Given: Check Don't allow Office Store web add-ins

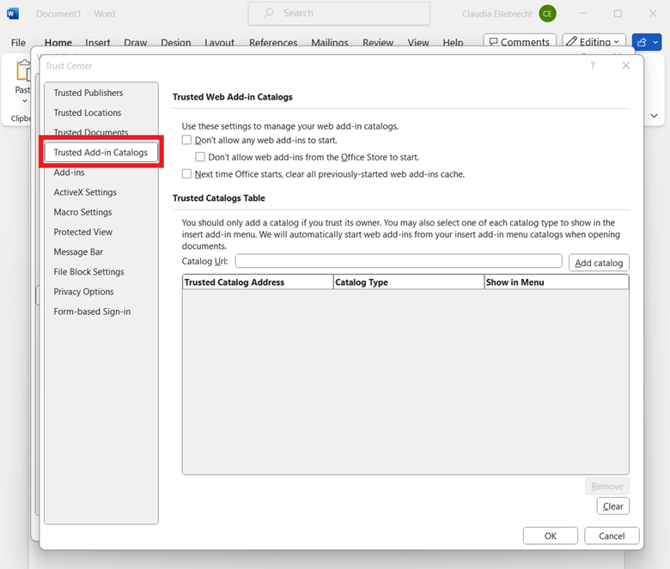Looking at the screenshot, I should point(201,157).
